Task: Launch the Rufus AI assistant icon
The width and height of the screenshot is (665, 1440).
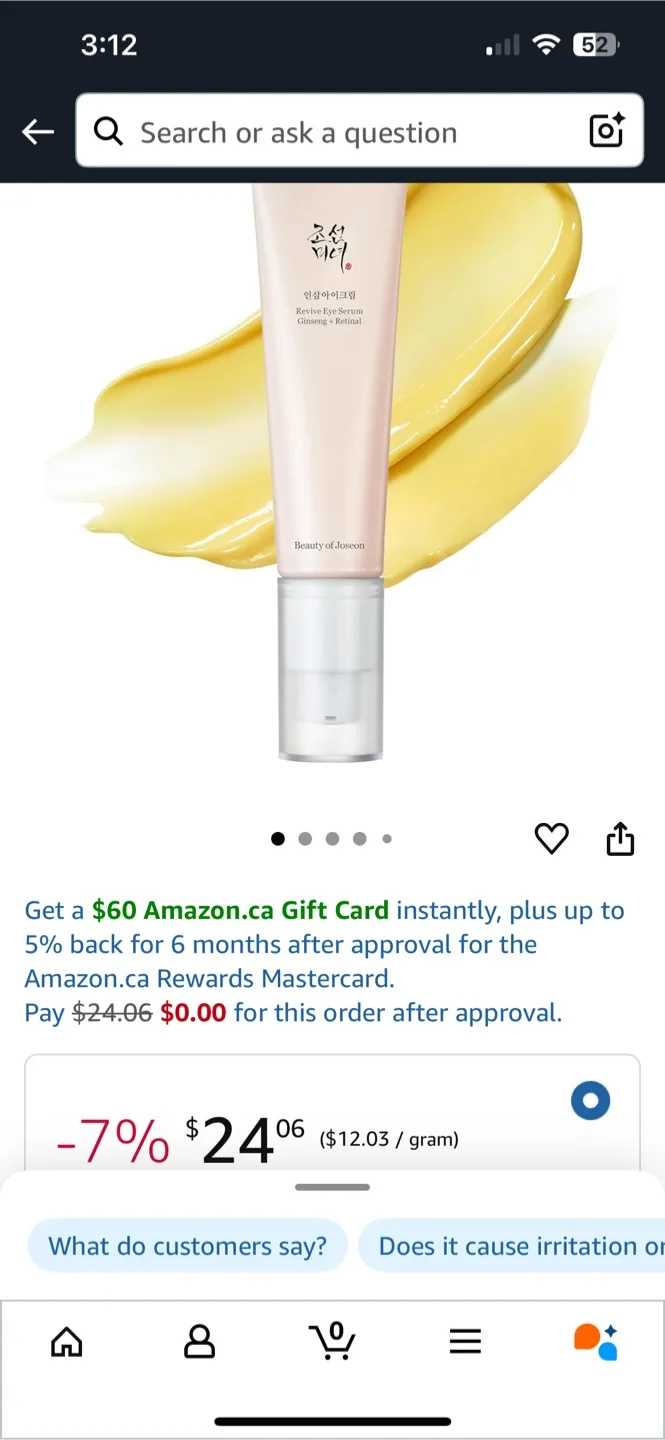Action: (x=596, y=1341)
